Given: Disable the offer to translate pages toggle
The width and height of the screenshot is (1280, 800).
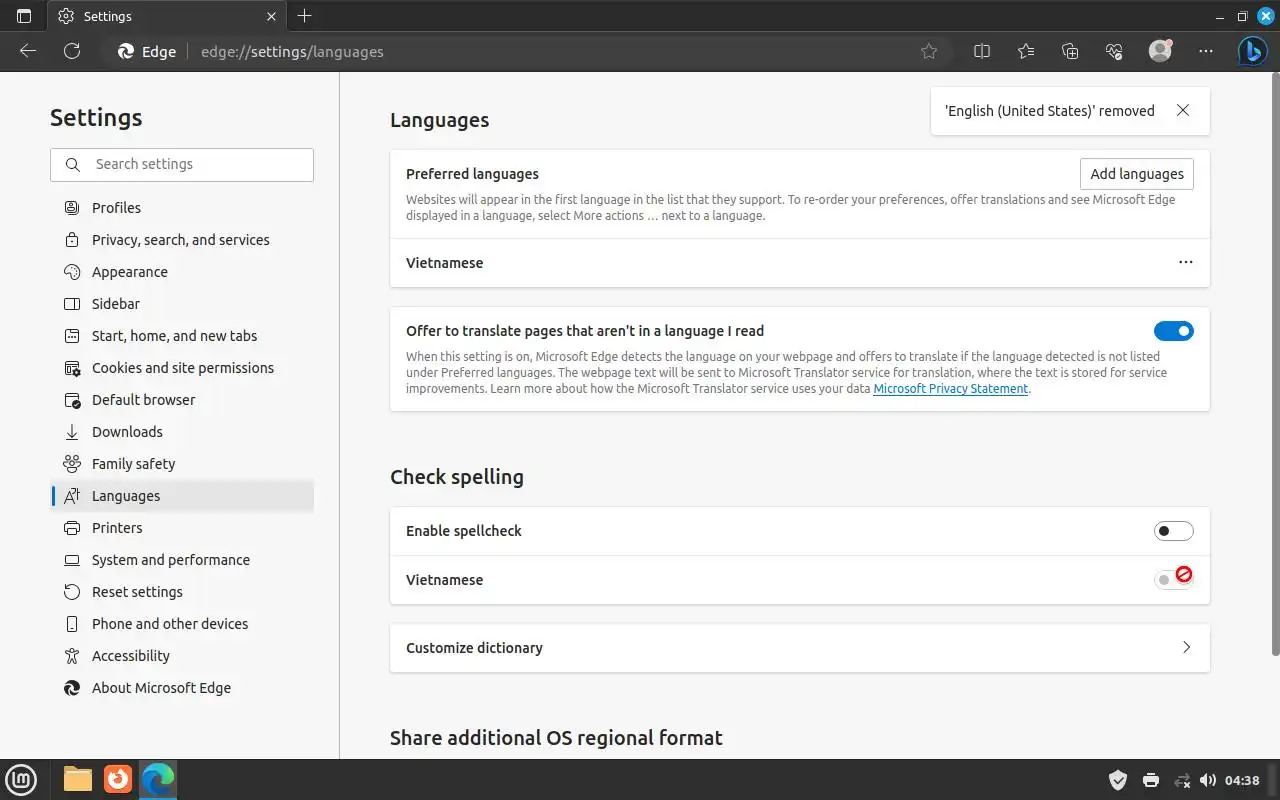Looking at the screenshot, I should coord(1173,331).
